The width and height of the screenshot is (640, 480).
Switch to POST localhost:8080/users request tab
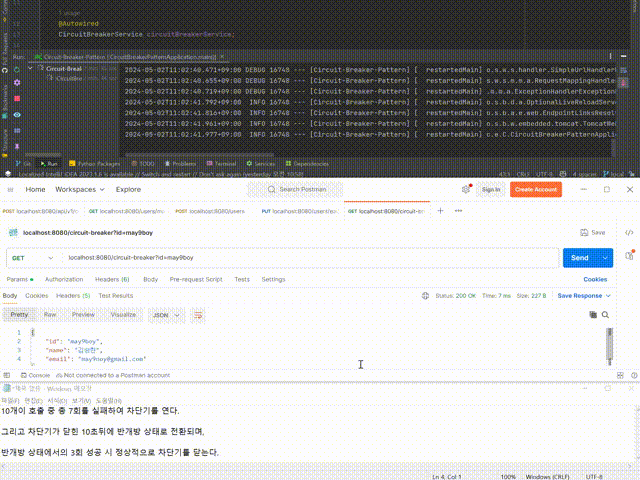(x=210, y=211)
